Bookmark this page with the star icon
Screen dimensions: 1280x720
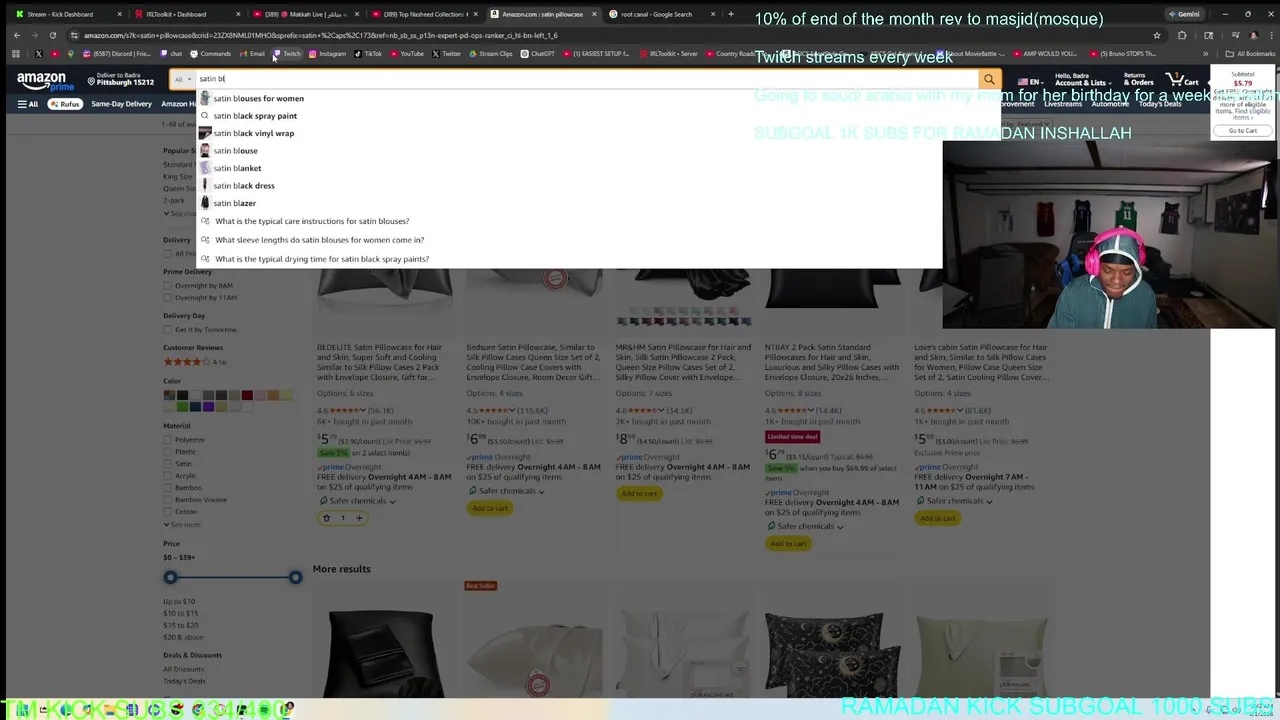(1157, 35)
